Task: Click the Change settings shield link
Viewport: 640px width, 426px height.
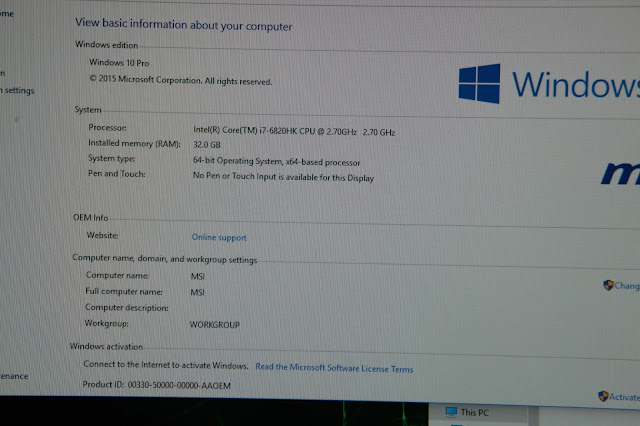Action: (x=621, y=285)
